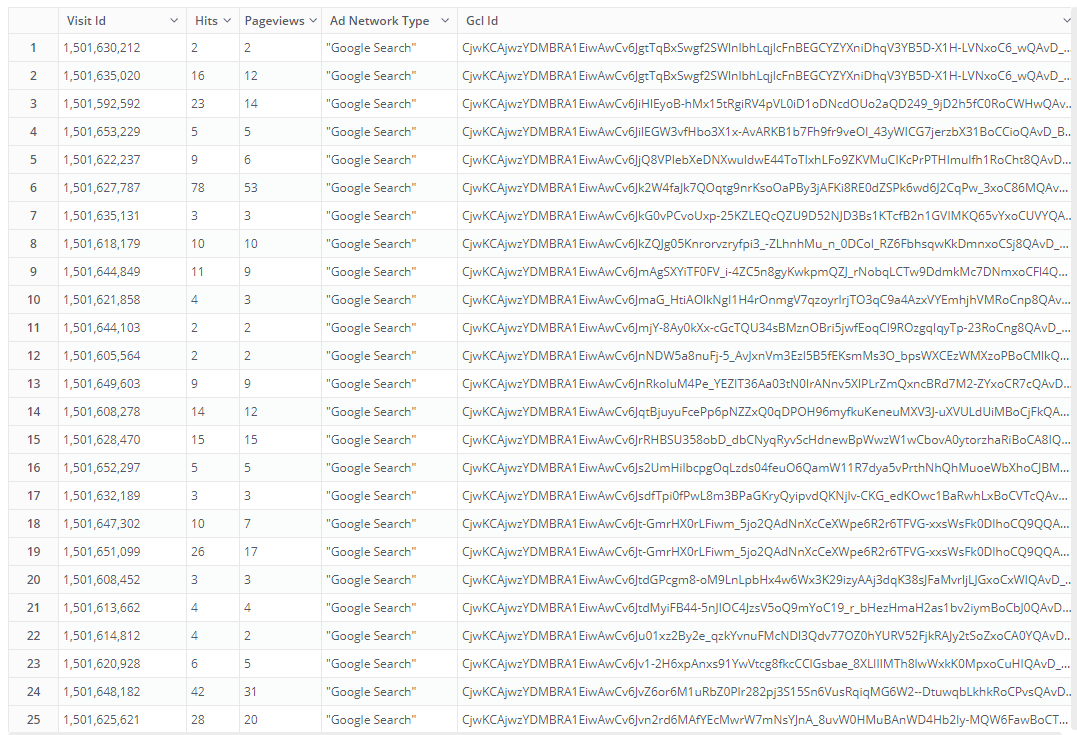Sort by the Hits column header label
1077x735 pixels.
(206, 21)
